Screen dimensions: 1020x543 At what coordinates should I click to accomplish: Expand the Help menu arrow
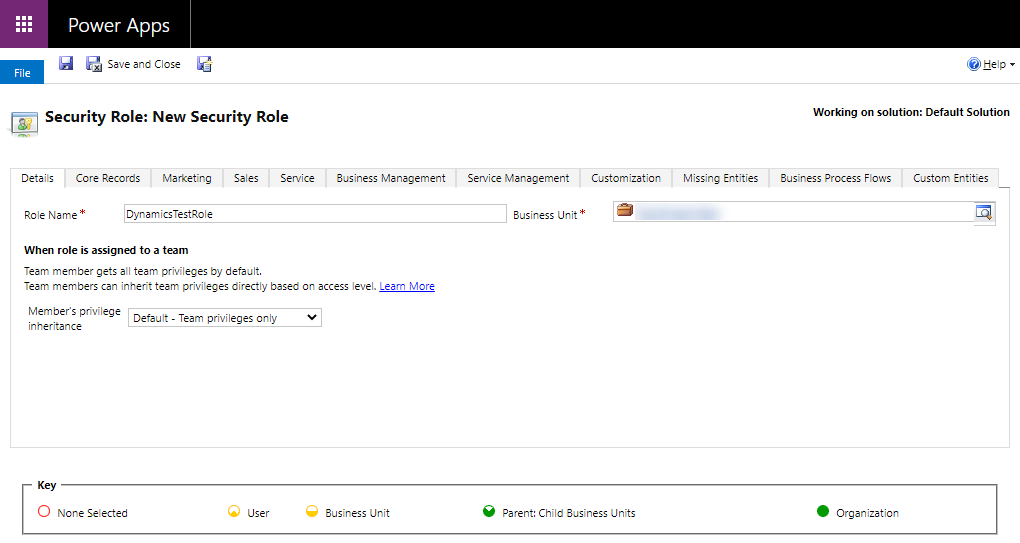(x=1012, y=65)
